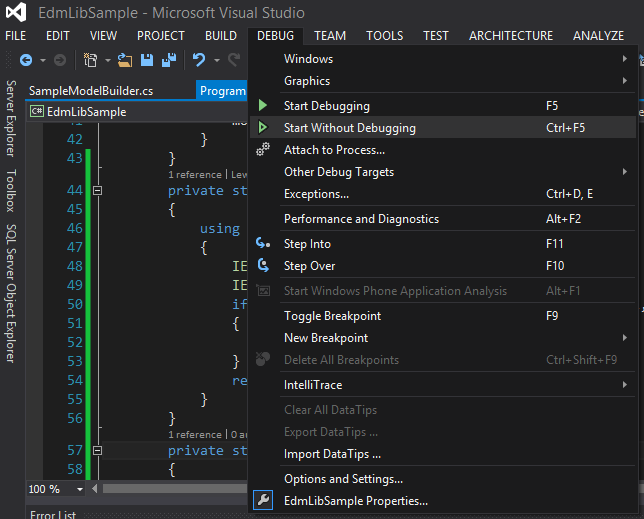Open SQL Server Object Explorer side tab
The width and height of the screenshot is (644, 519).
point(11,293)
